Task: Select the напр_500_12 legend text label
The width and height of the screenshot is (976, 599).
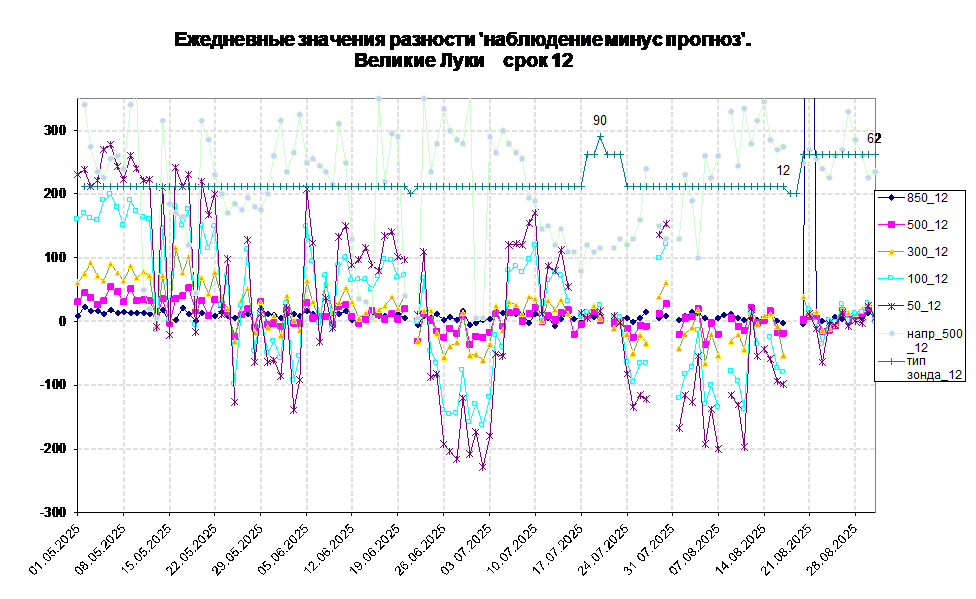Action: 934,340
